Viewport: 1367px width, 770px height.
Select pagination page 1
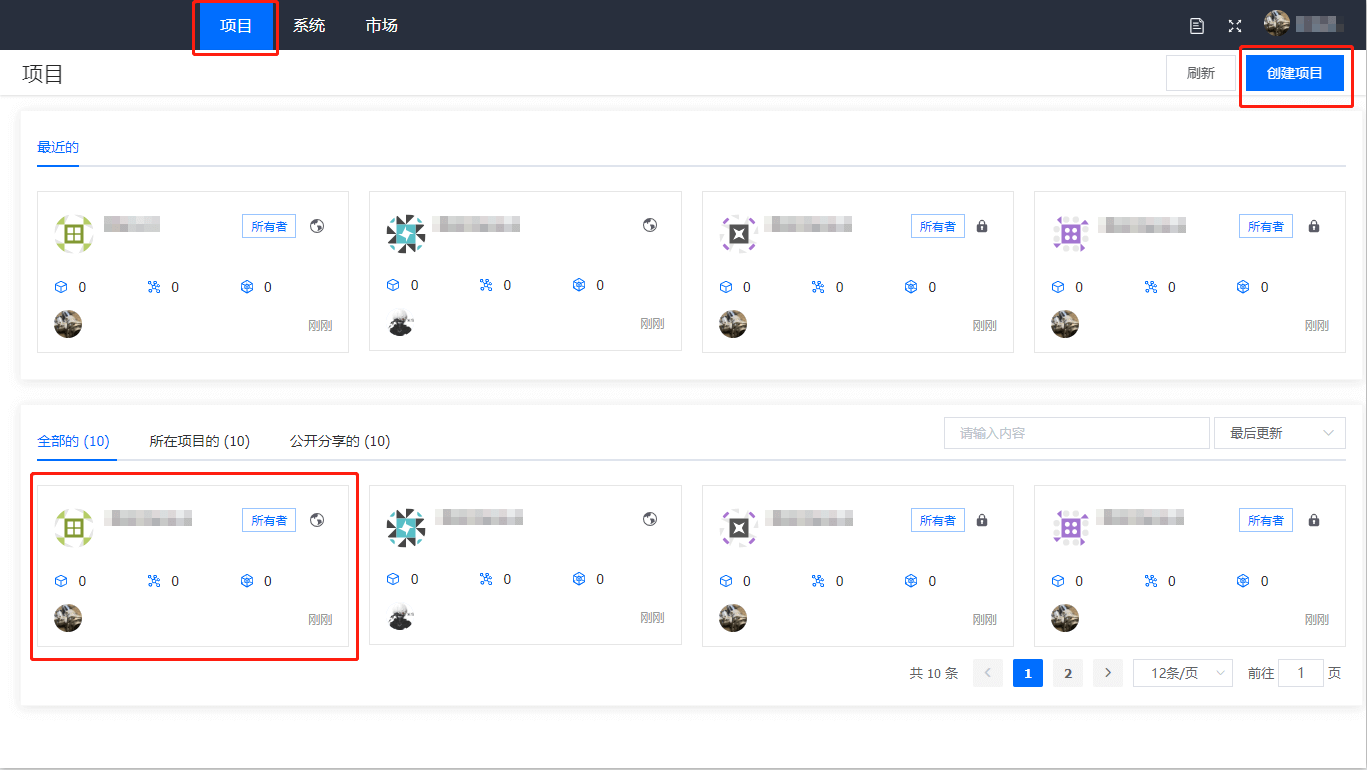(x=1028, y=673)
